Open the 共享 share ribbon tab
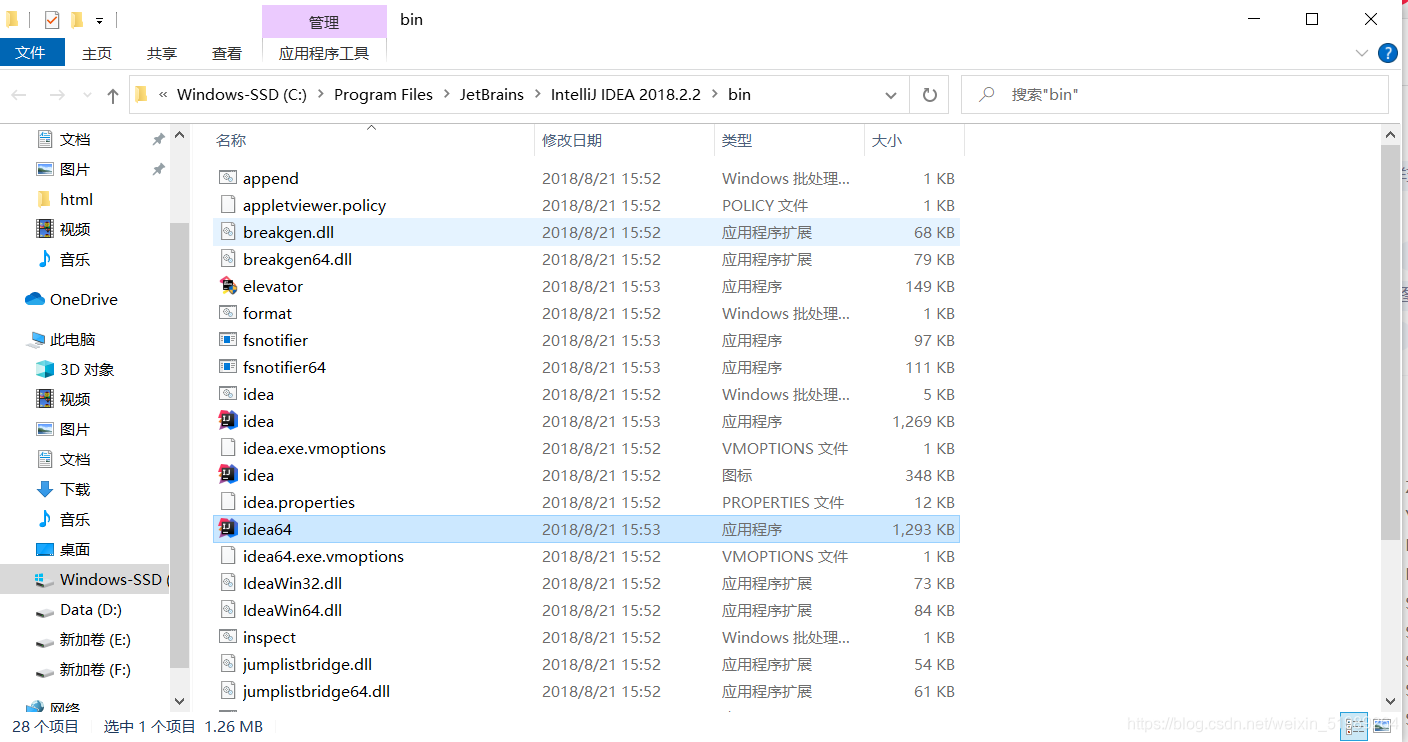 click(x=162, y=53)
